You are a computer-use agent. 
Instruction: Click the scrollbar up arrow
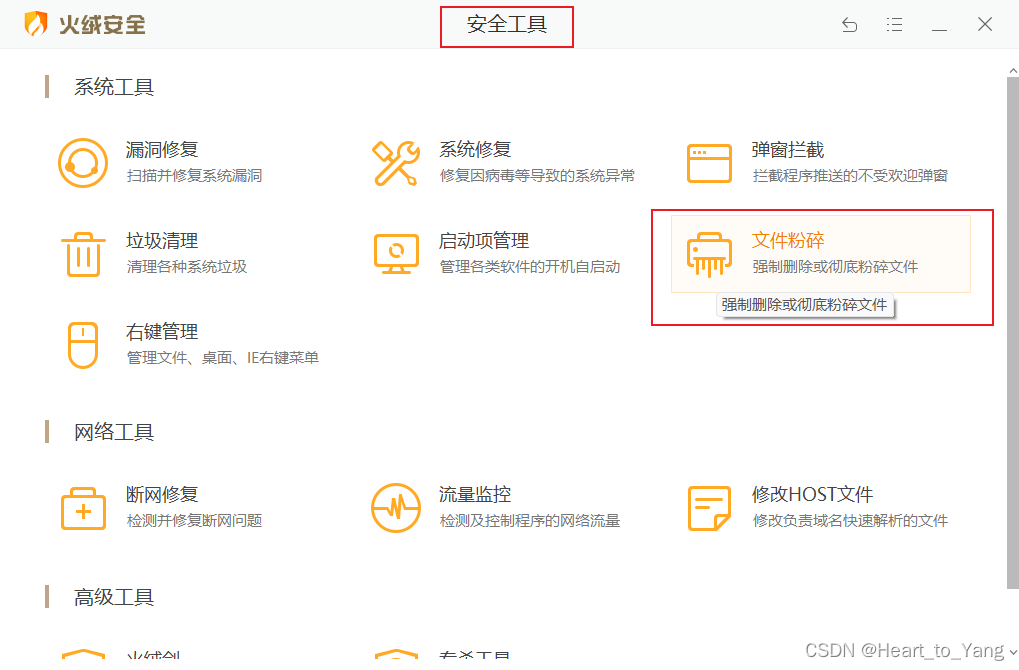(1013, 70)
